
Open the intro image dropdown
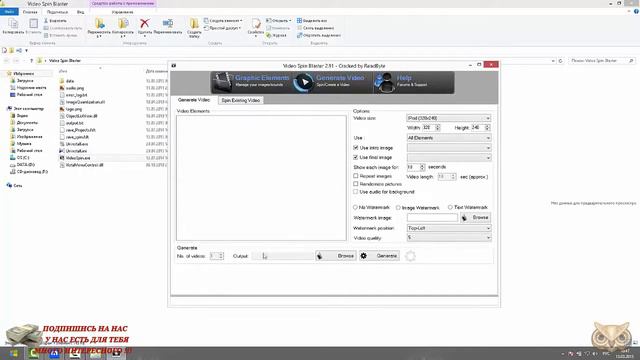coord(449,147)
